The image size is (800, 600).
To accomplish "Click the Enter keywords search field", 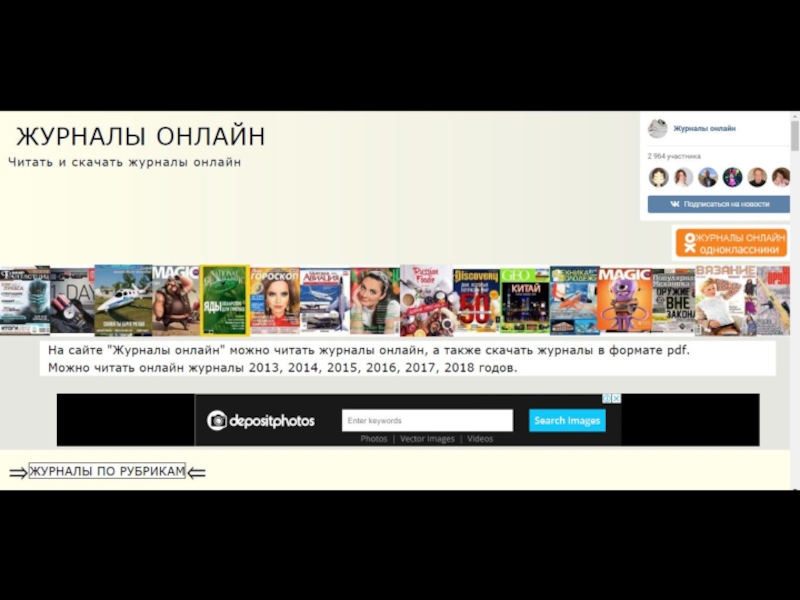I will pyautogui.click(x=427, y=421).
